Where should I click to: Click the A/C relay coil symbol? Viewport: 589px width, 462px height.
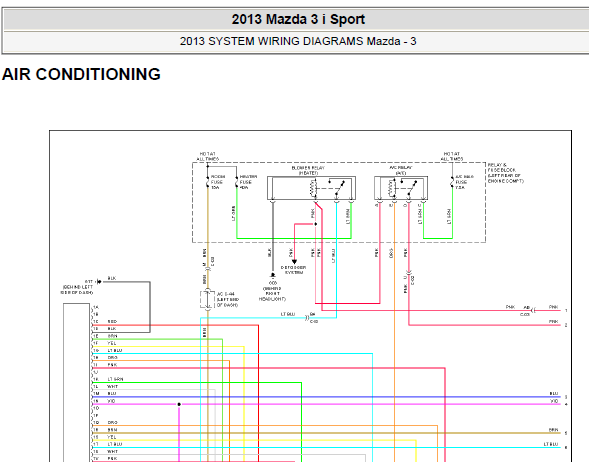(392, 188)
